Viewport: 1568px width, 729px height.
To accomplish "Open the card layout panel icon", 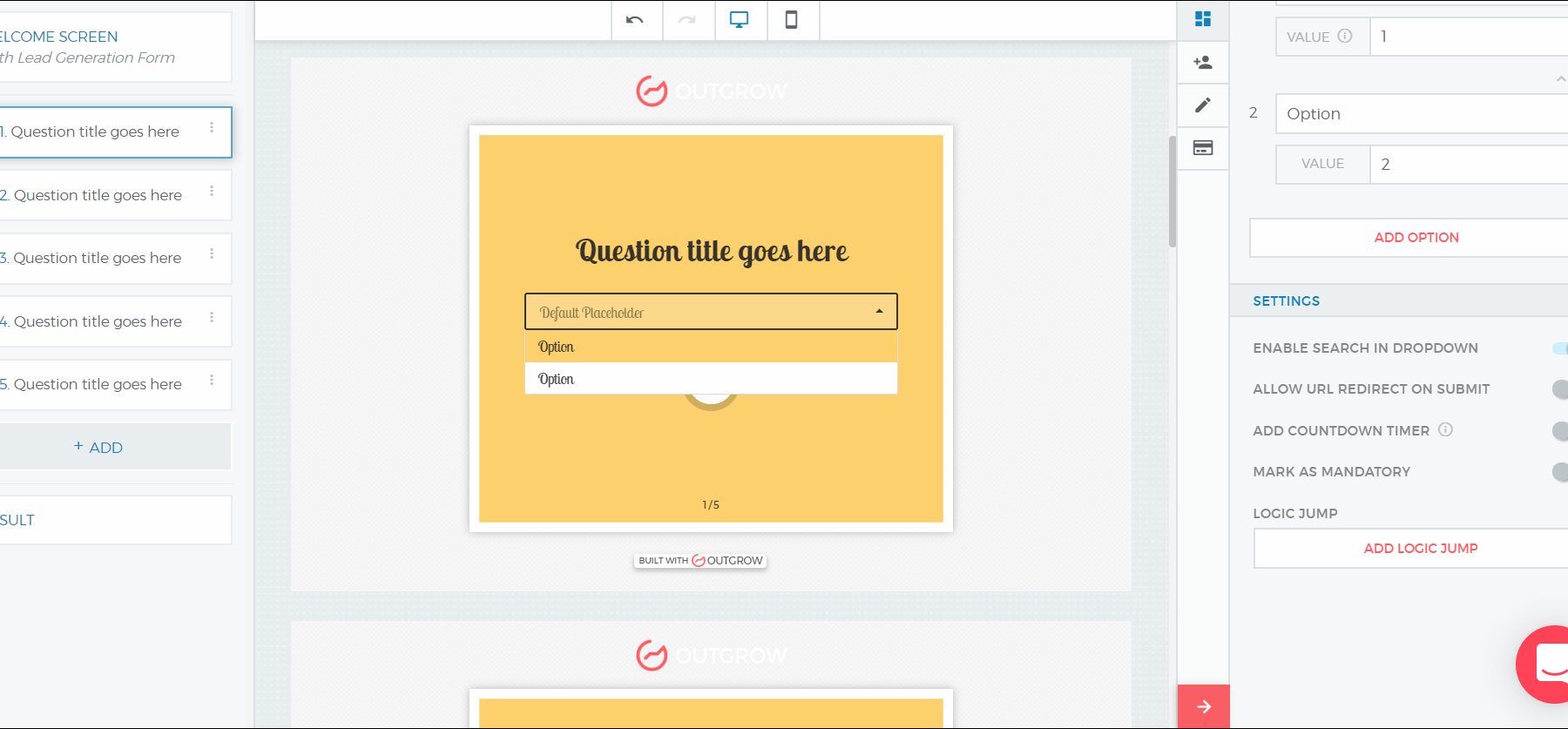I will pos(1203,148).
